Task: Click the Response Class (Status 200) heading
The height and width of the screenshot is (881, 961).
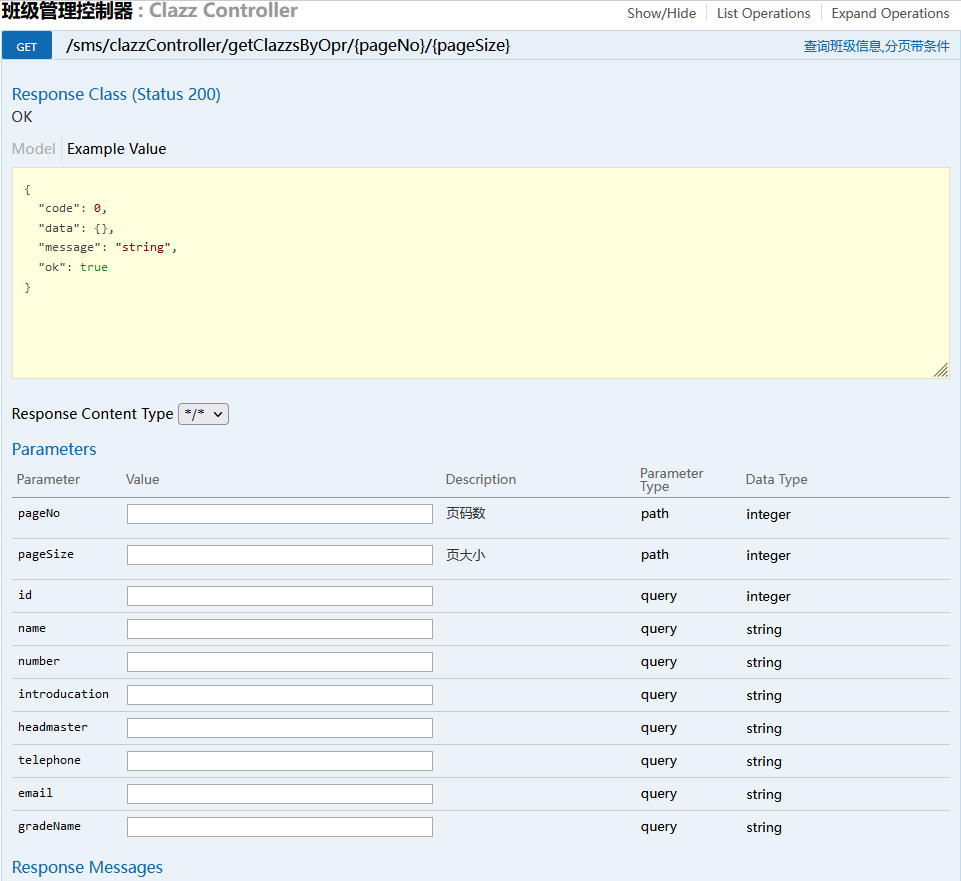Action: click(116, 94)
